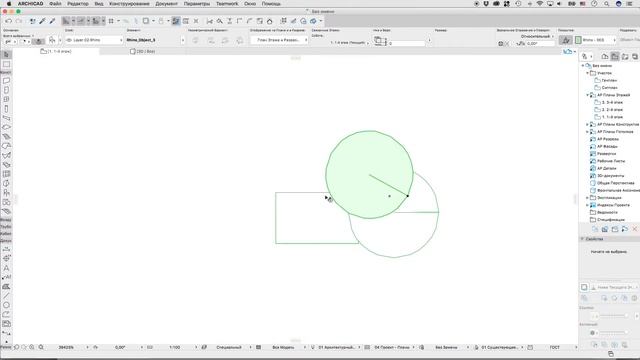Collapse the 'Участок' folder in navigator
This screenshot has height=360, width=640.
(588, 73)
